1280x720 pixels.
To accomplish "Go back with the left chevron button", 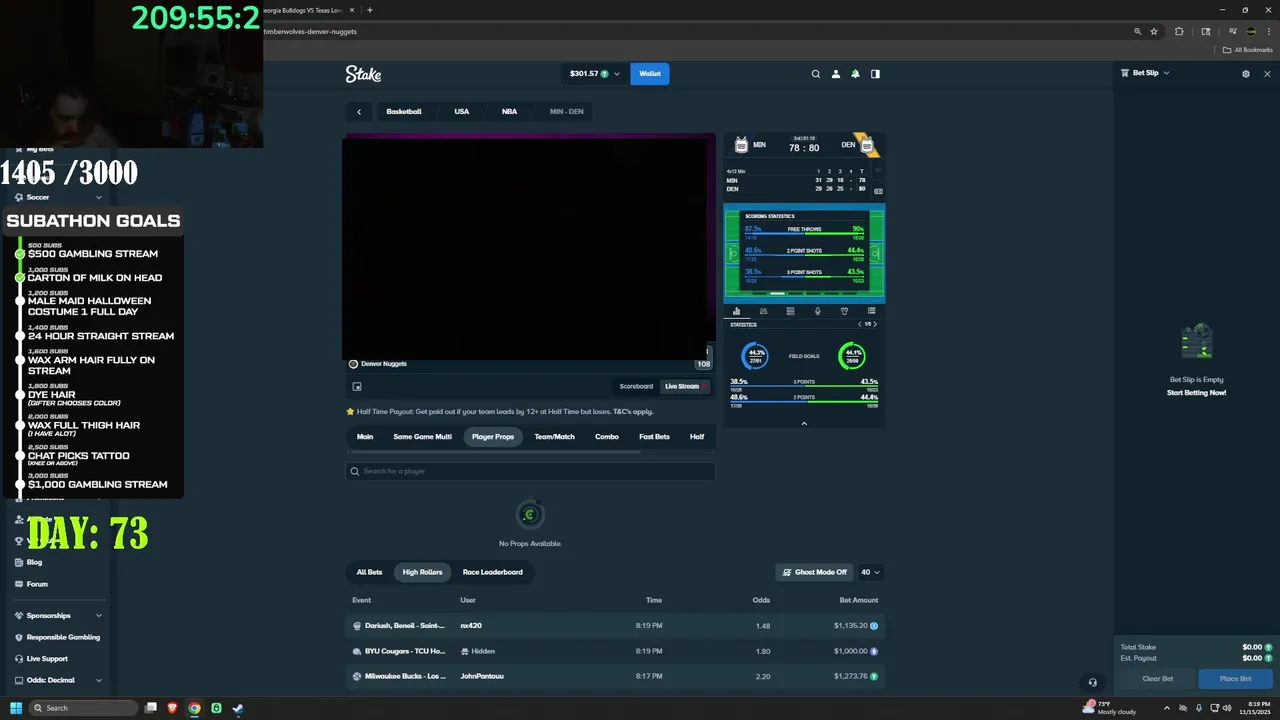I will click(359, 112).
